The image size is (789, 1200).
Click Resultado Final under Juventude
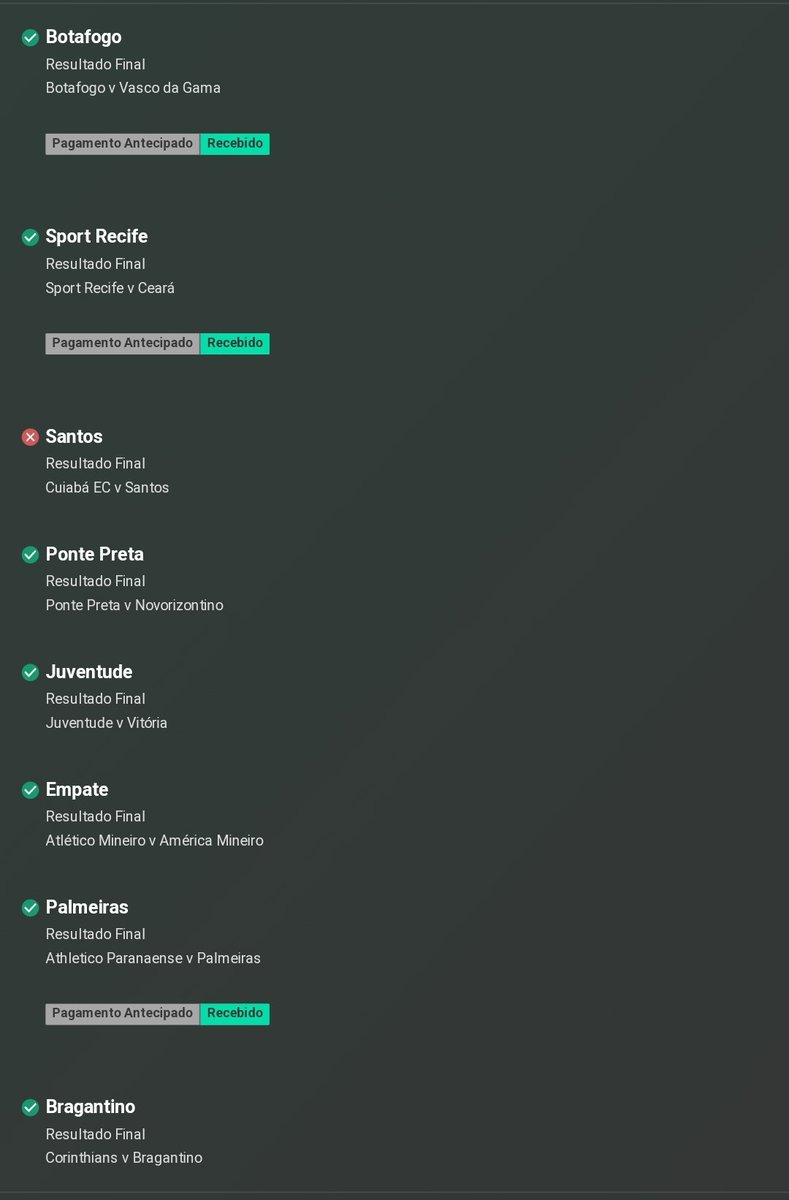pos(96,699)
